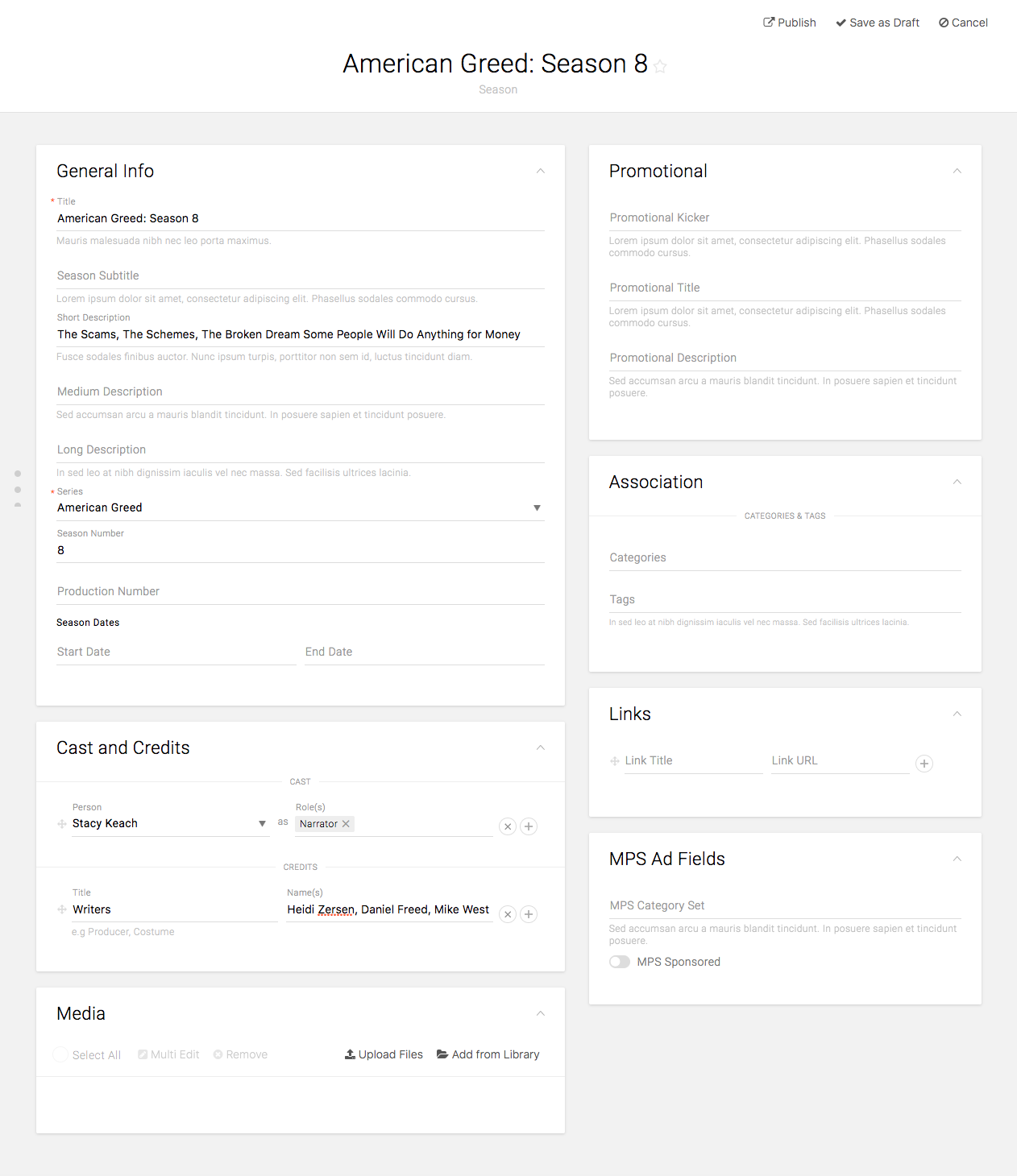Image resolution: width=1017 pixels, height=1176 pixels.
Task: Add a new link row in Links
Action: (924, 764)
